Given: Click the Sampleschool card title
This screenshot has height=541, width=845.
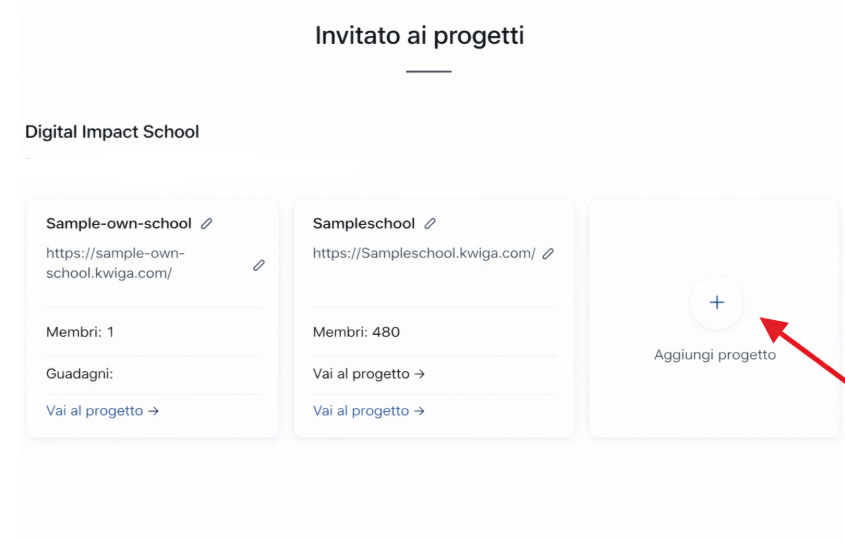Looking at the screenshot, I should 364,224.
